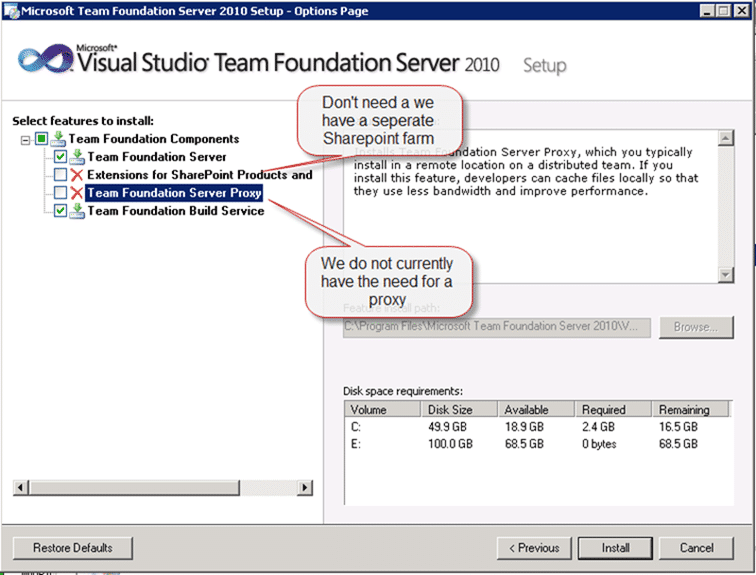The width and height of the screenshot is (756, 575).
Task: Uncheck the Team Foundation Server checkbox
Action: [x=60, y=157]
